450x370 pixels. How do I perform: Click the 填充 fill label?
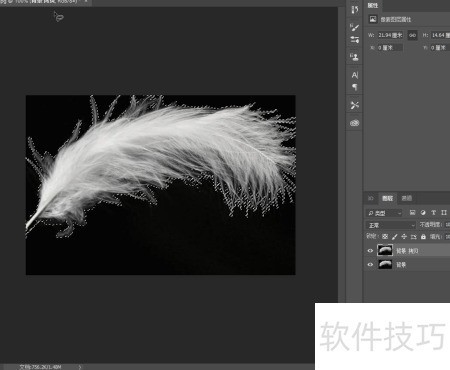[436, 237]
